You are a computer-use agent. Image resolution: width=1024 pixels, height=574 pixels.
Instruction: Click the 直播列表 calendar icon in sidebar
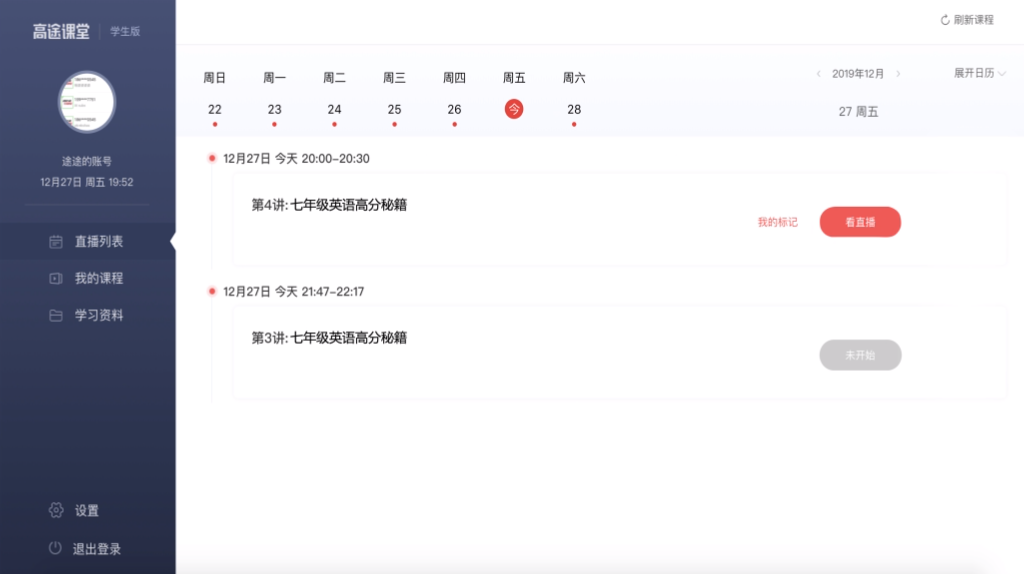[56, 242]
